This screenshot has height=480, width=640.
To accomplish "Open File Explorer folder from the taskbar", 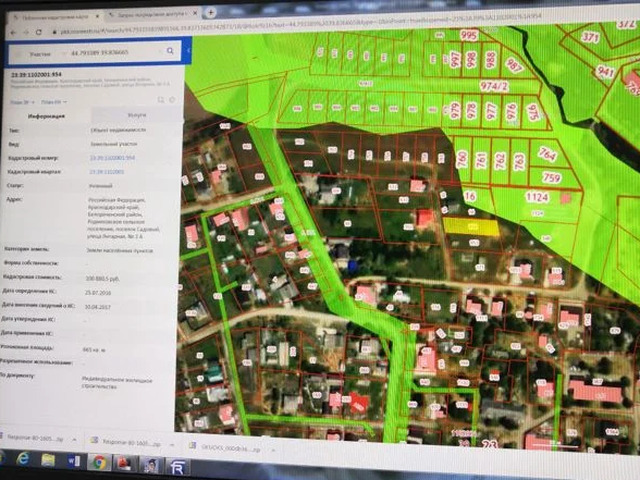I will [48, 460].
